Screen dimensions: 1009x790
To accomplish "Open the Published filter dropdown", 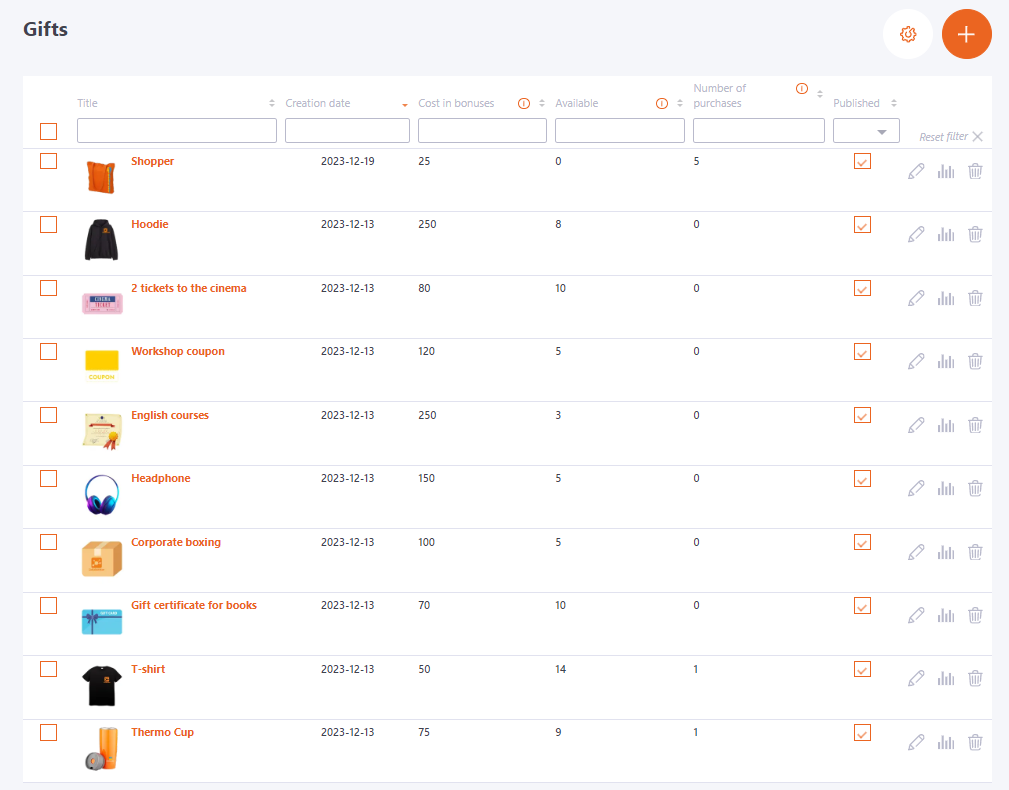I will click(x=866, y=131).
